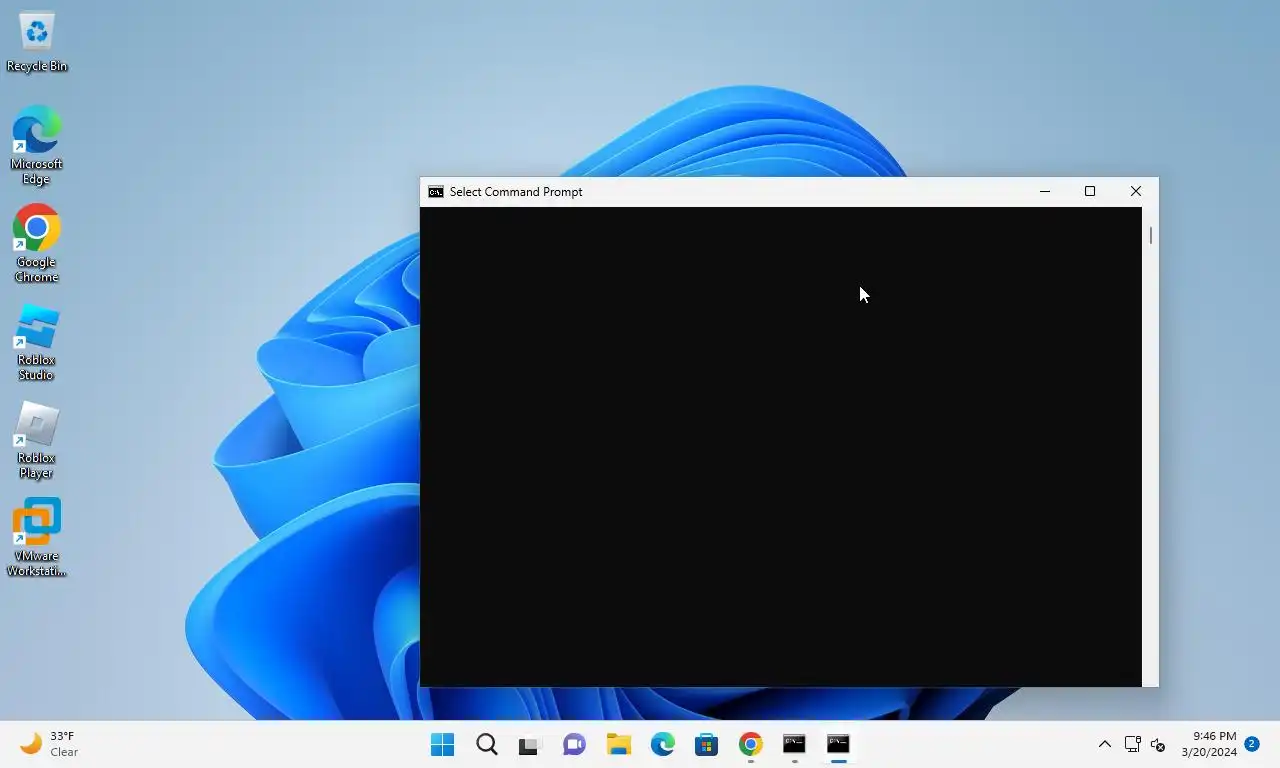Launch Microsoft Edge from the taskbar
1280x768 pixels.
point(662,744)
